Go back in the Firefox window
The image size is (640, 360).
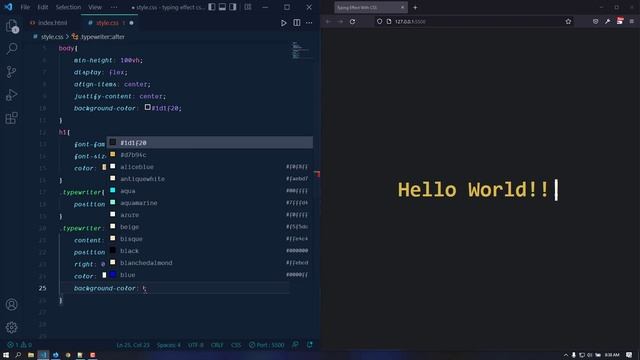click(328, 21)
